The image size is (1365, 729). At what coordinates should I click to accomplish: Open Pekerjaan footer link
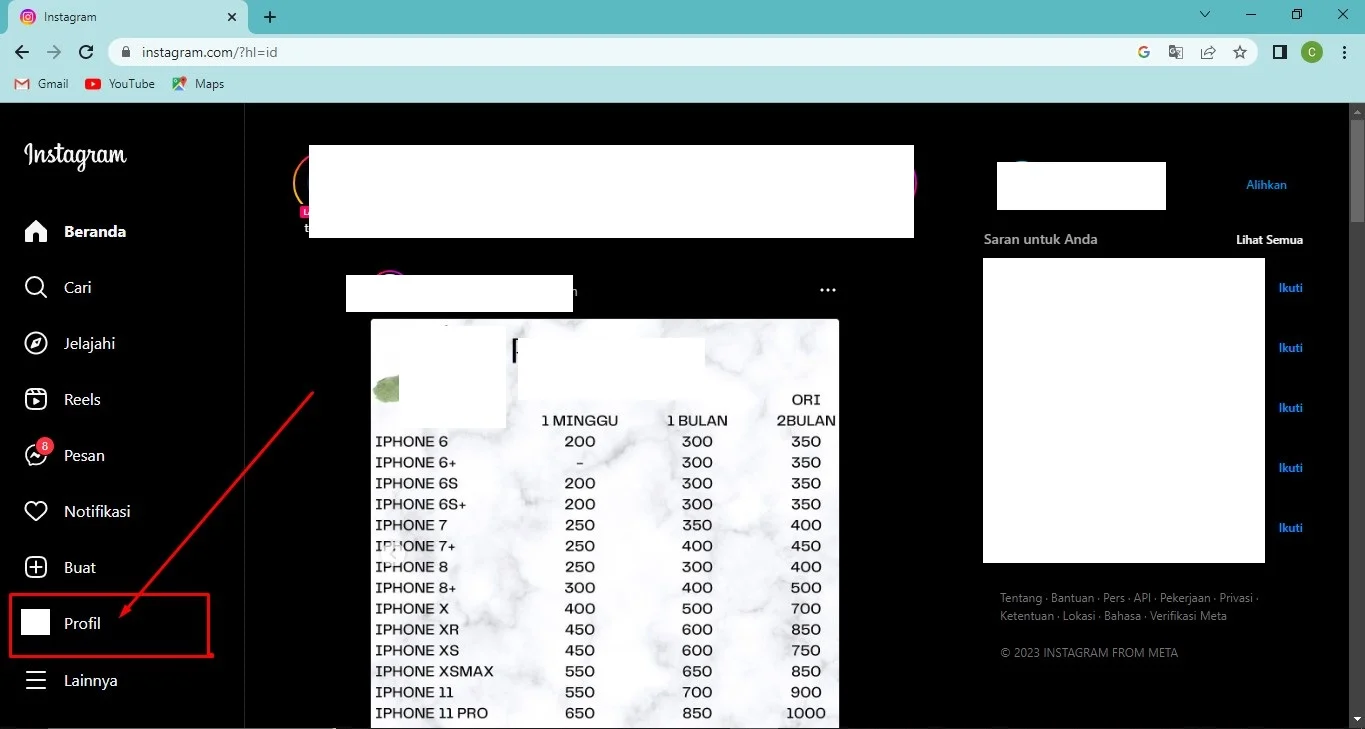point(1185,598)
